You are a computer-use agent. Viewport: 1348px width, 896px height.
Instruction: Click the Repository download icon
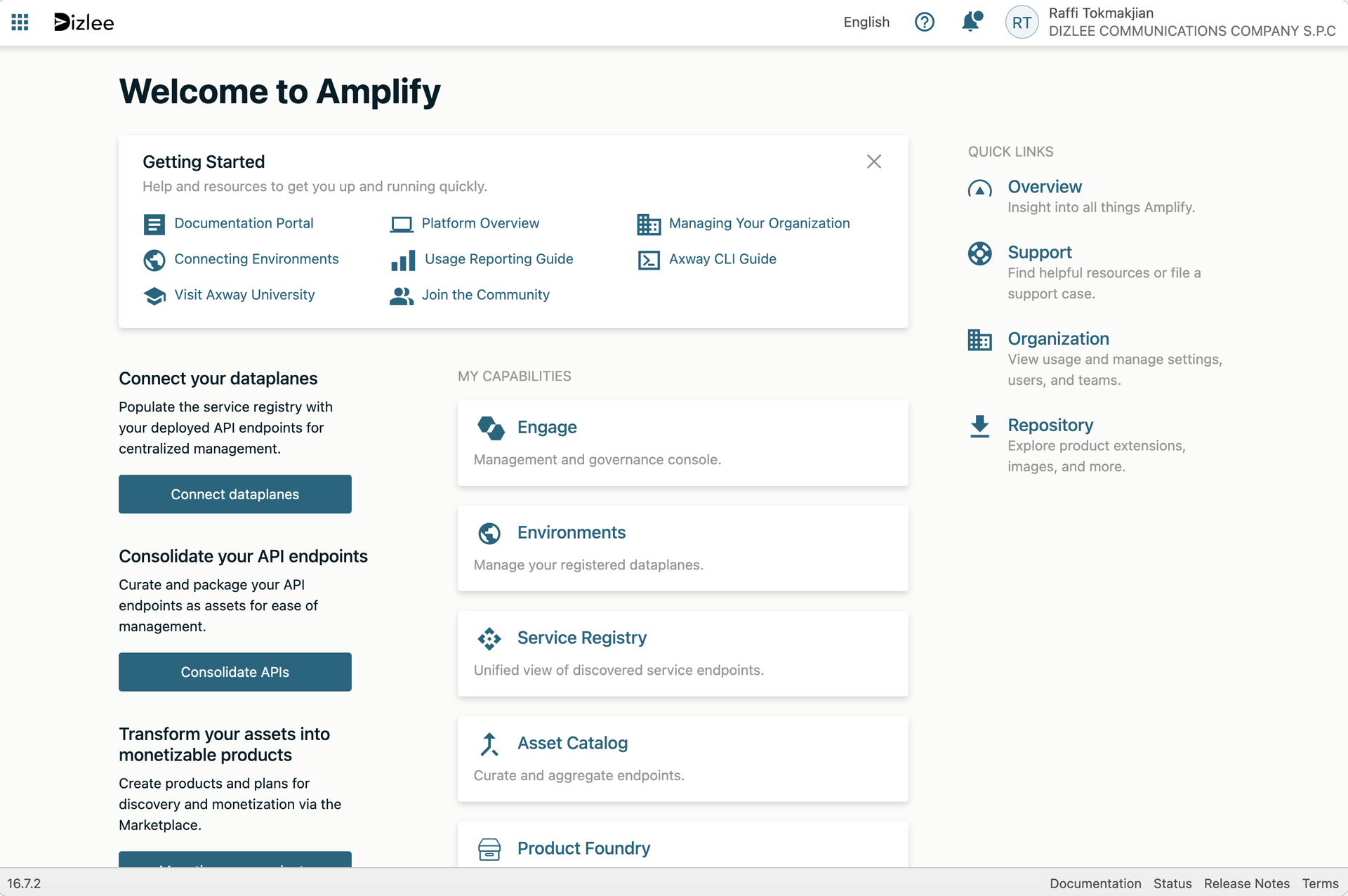click(x=979, y=426)
